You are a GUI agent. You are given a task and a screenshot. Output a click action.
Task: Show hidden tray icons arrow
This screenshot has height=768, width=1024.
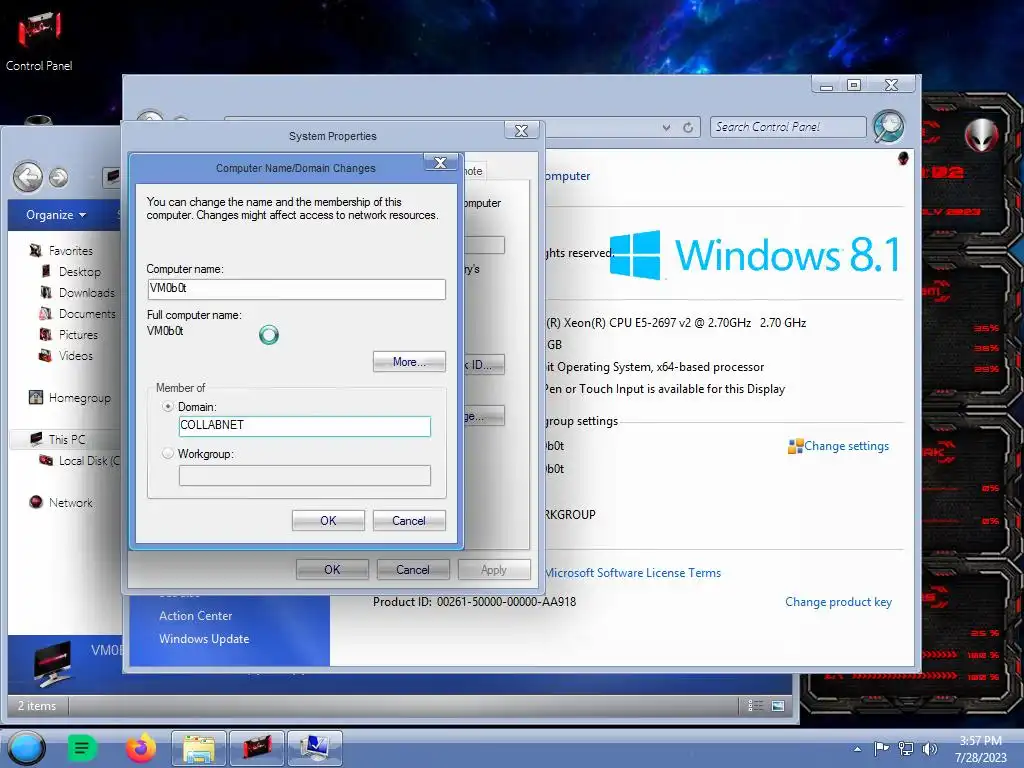[x=857, y=749]
